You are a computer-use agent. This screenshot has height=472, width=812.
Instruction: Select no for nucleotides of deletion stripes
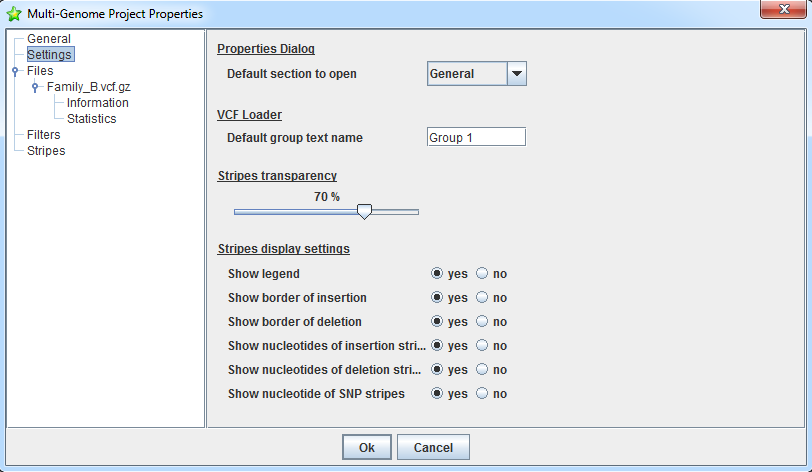[482, 370]
